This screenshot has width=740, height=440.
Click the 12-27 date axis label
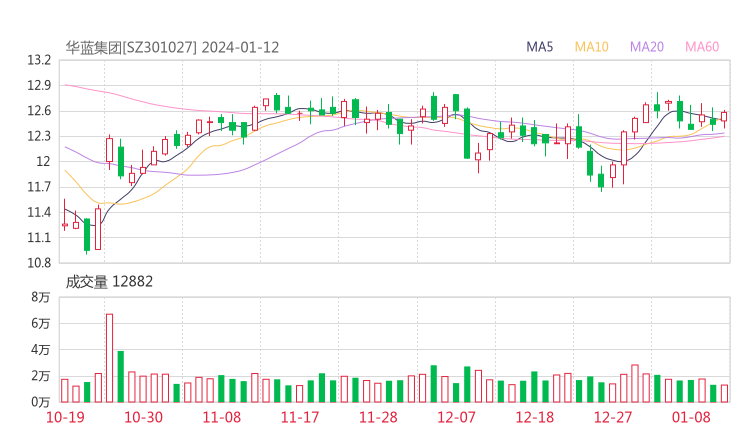pyautogui.click(x=613, y=417)
